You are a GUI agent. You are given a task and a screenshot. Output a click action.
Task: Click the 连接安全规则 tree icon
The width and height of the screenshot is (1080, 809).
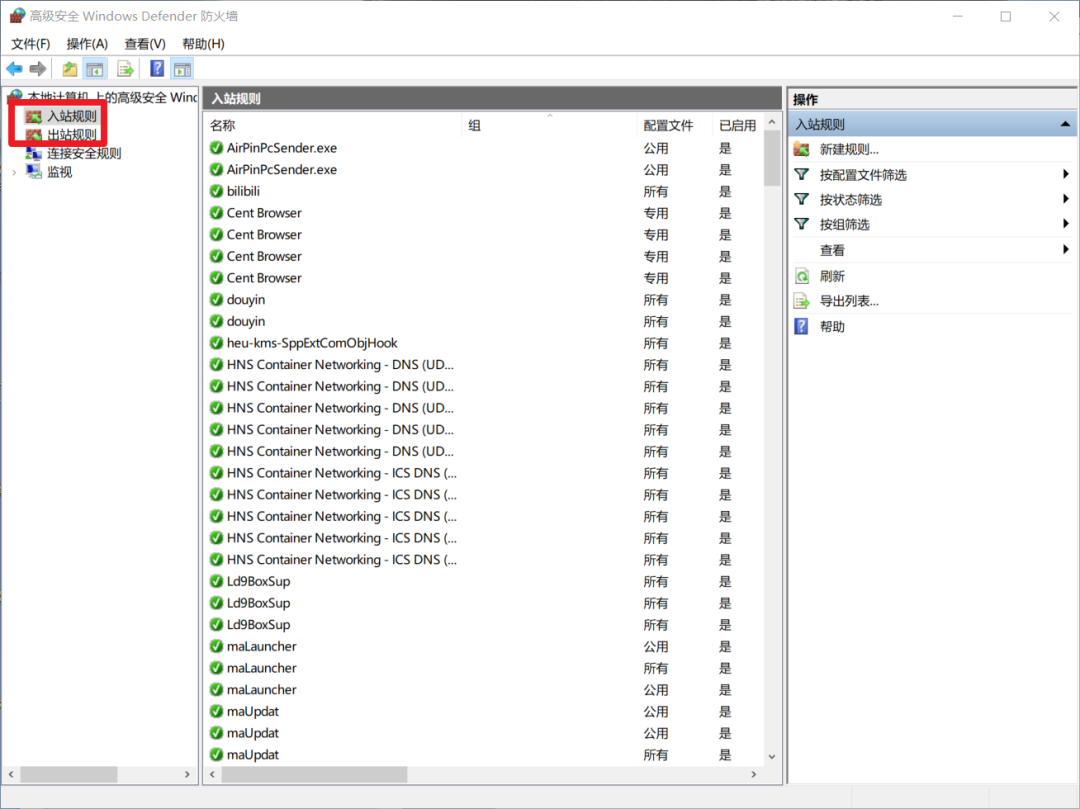click(x=34, y=153)
